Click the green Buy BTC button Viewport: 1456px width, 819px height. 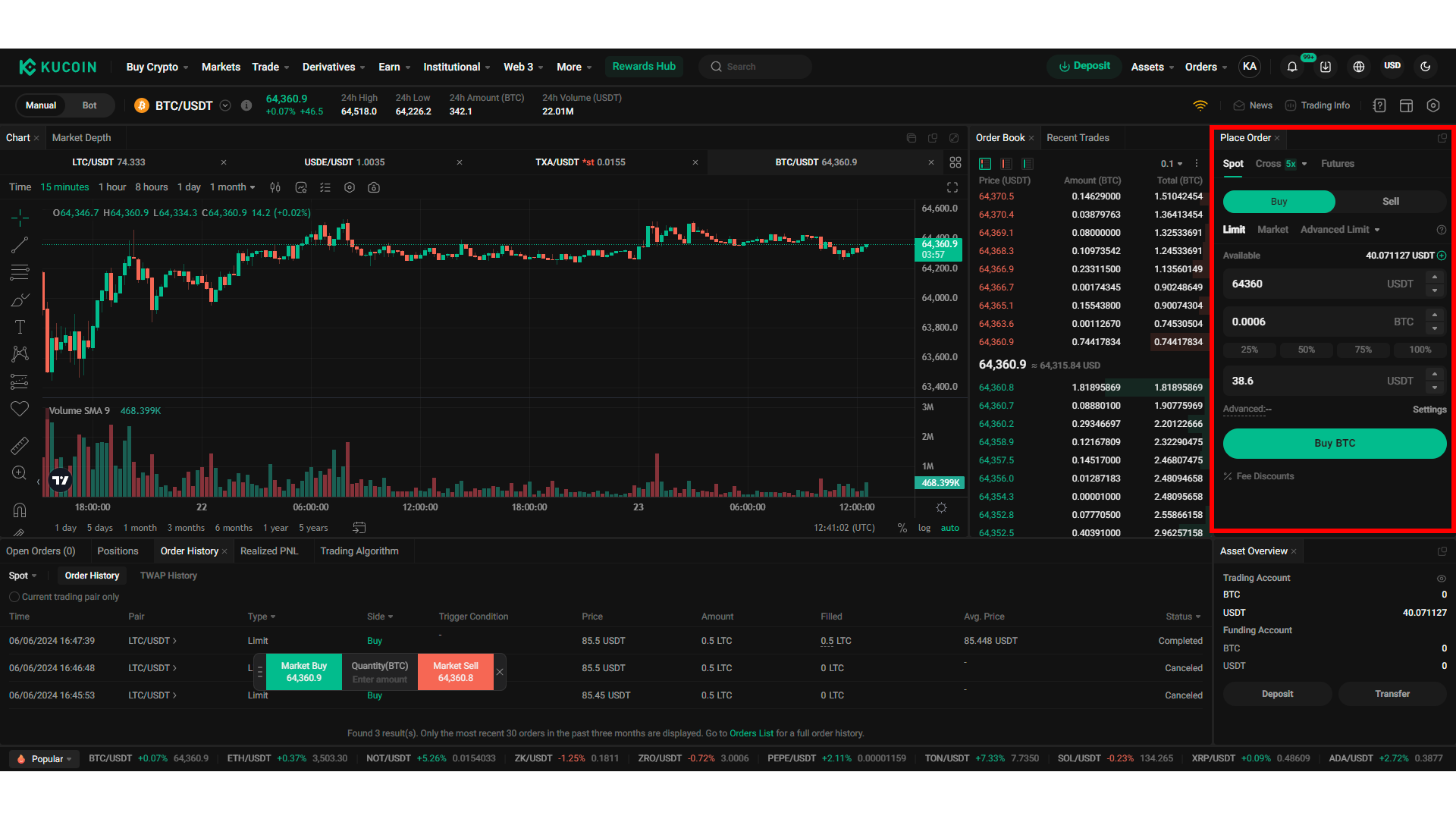[1335, 444]
